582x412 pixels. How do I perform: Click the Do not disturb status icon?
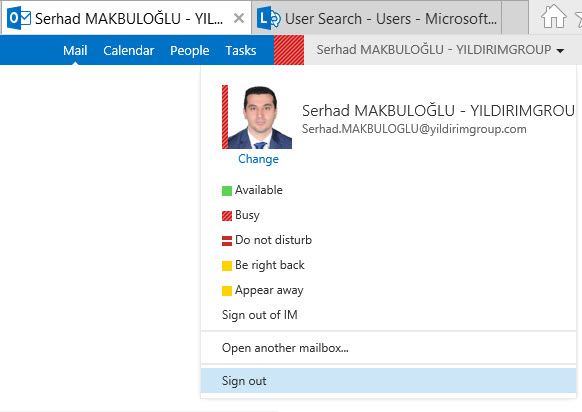pyautogui.click(x=227, y=241)
